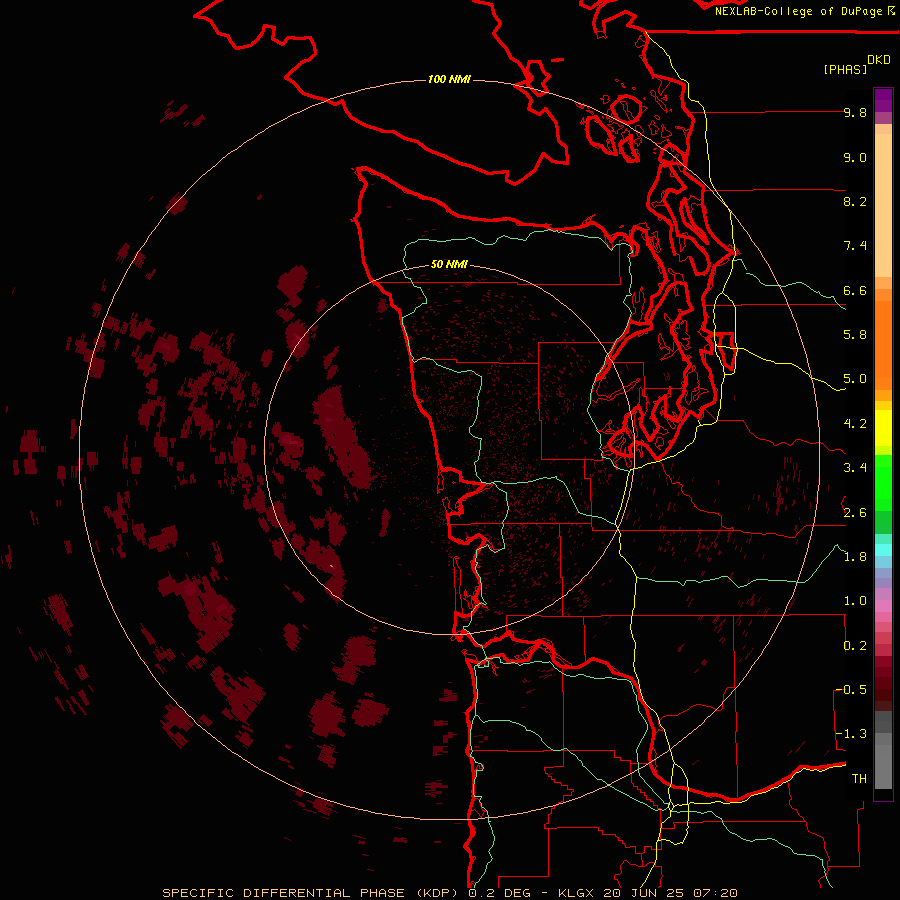Click the 50 NMI range ring label
This screenshot has height=900, width=900.
coord(449,264)
